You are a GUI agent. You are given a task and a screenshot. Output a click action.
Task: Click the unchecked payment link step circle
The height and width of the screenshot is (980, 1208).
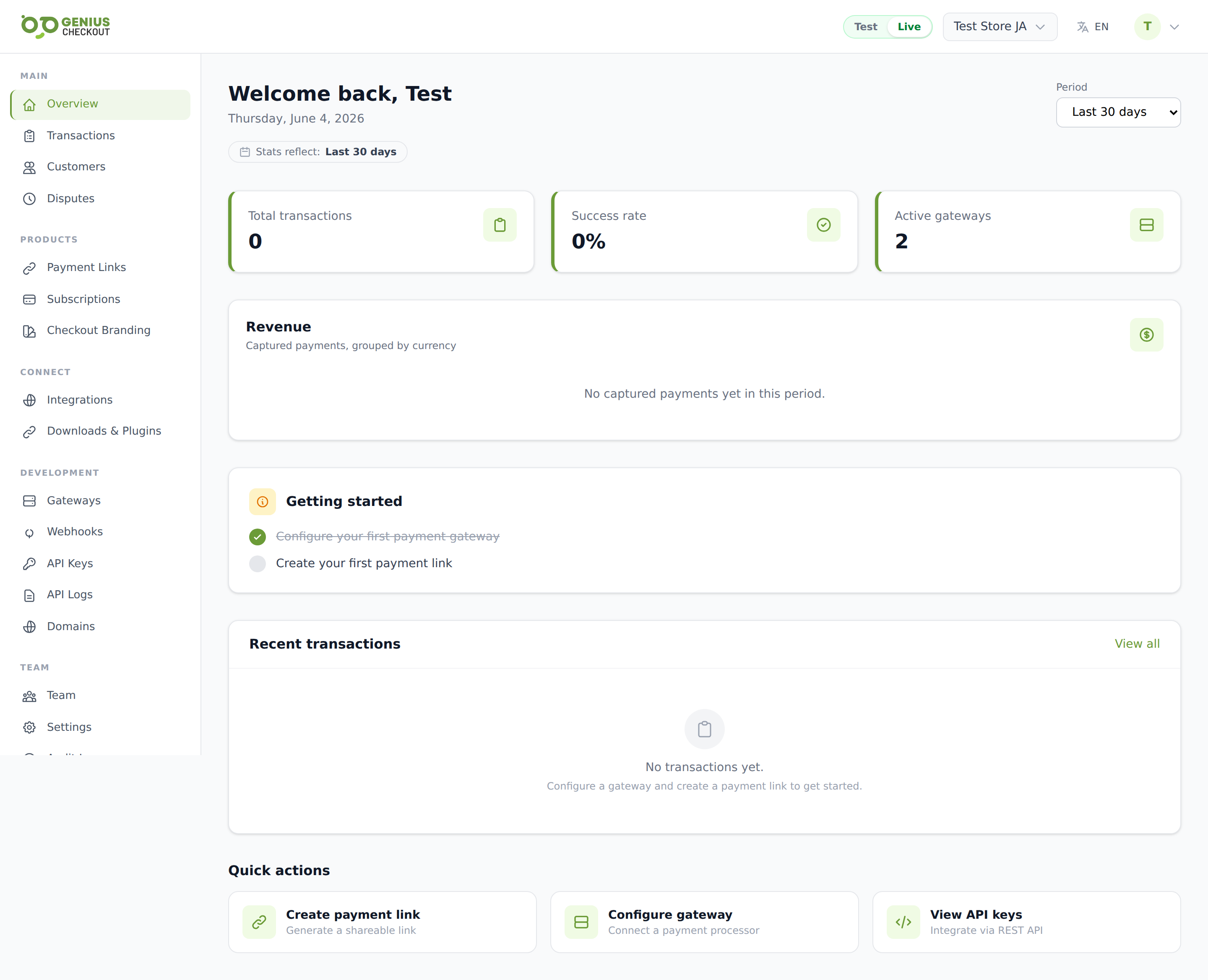[x=258, y=563]
